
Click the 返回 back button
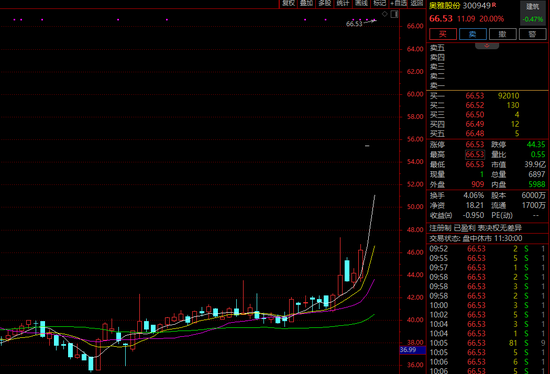[417, 3]
